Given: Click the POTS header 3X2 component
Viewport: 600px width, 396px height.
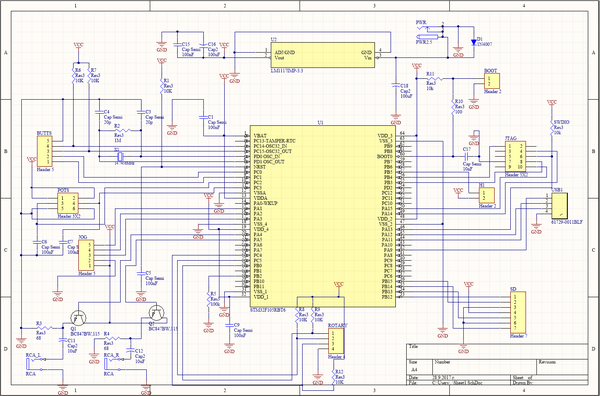Looking at the screenshot, I should 68,203.
